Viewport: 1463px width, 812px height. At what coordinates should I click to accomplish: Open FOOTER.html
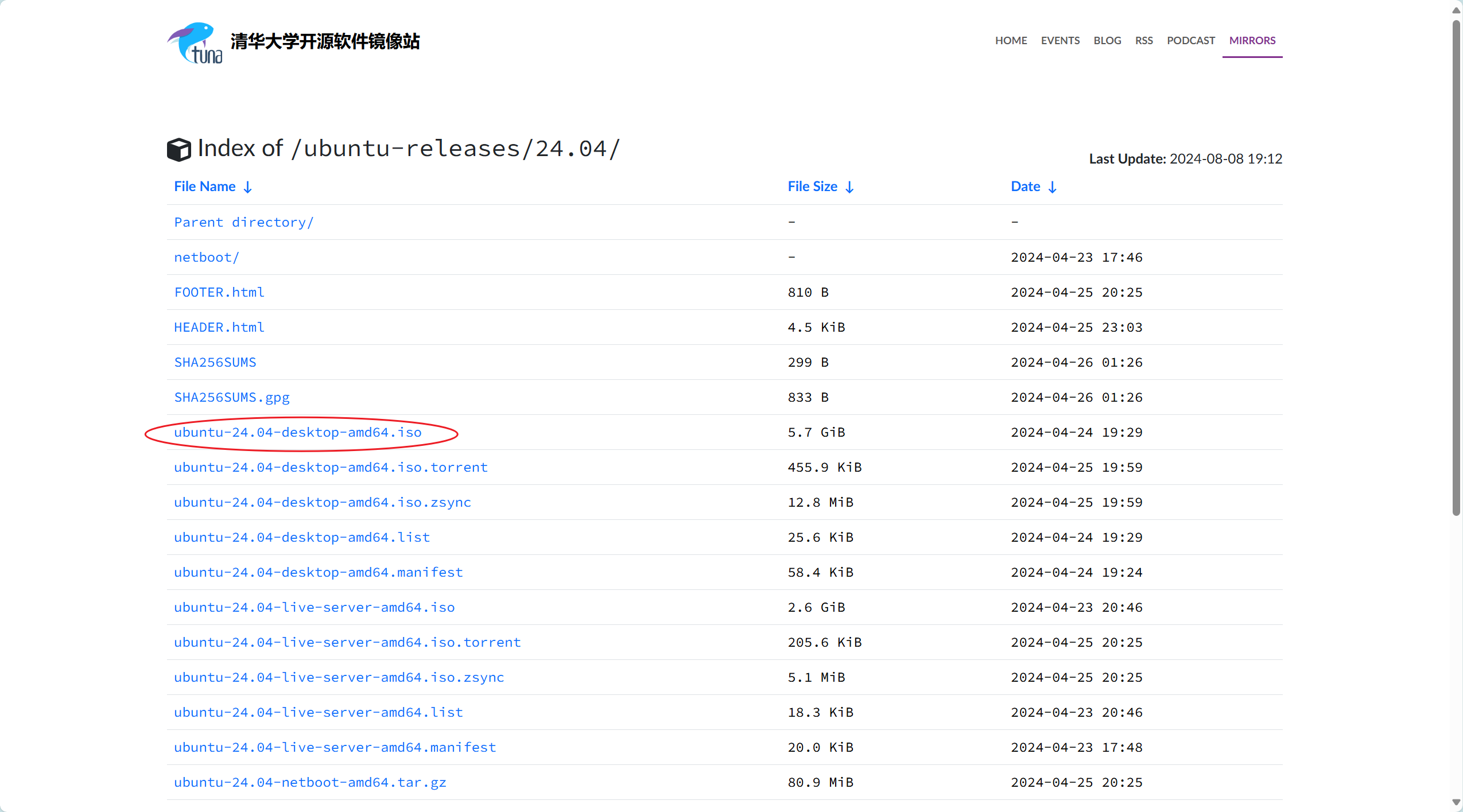point(219,292)
